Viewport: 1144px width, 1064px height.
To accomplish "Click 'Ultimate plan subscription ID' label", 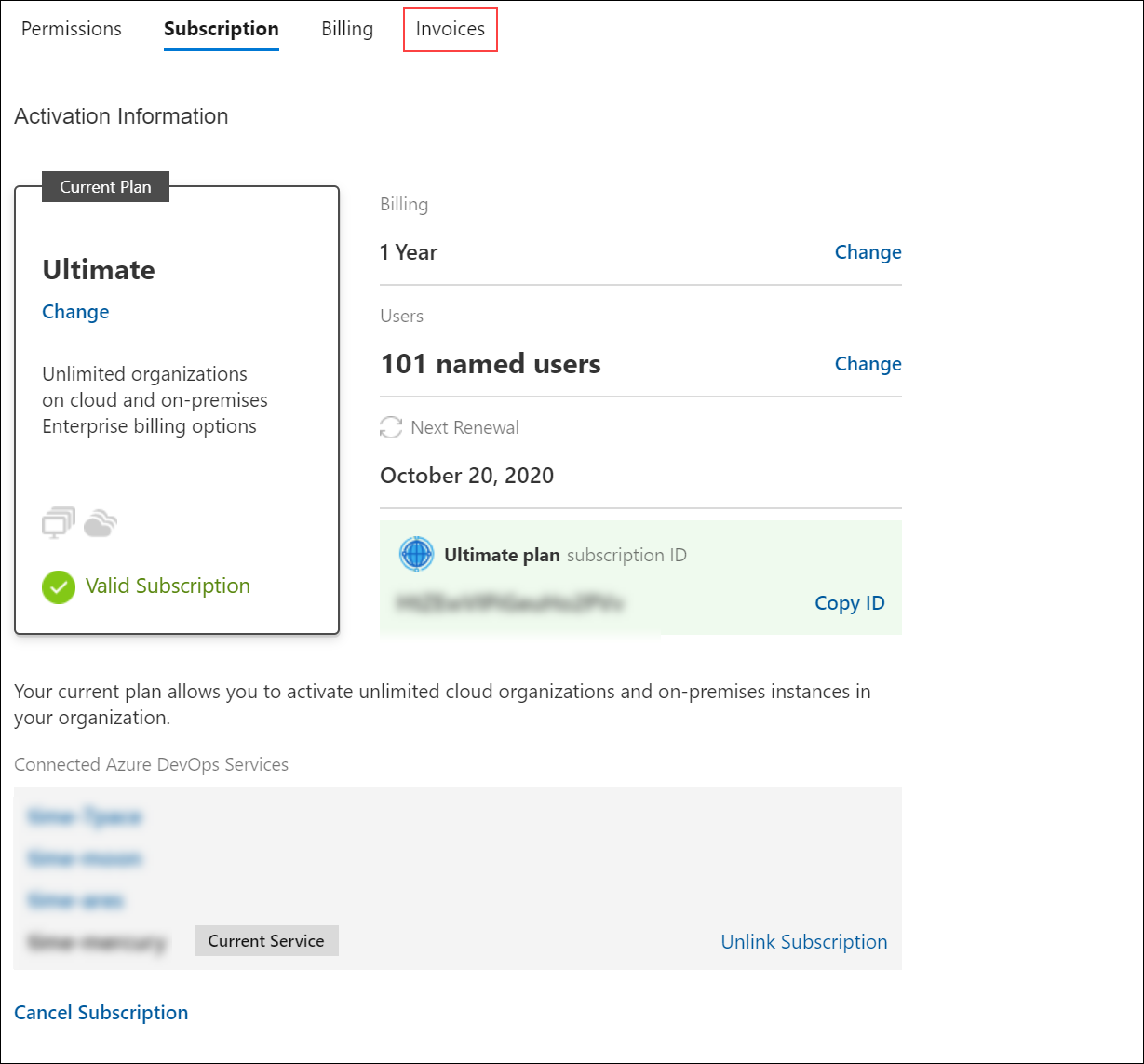I will (x=565, y=555).
